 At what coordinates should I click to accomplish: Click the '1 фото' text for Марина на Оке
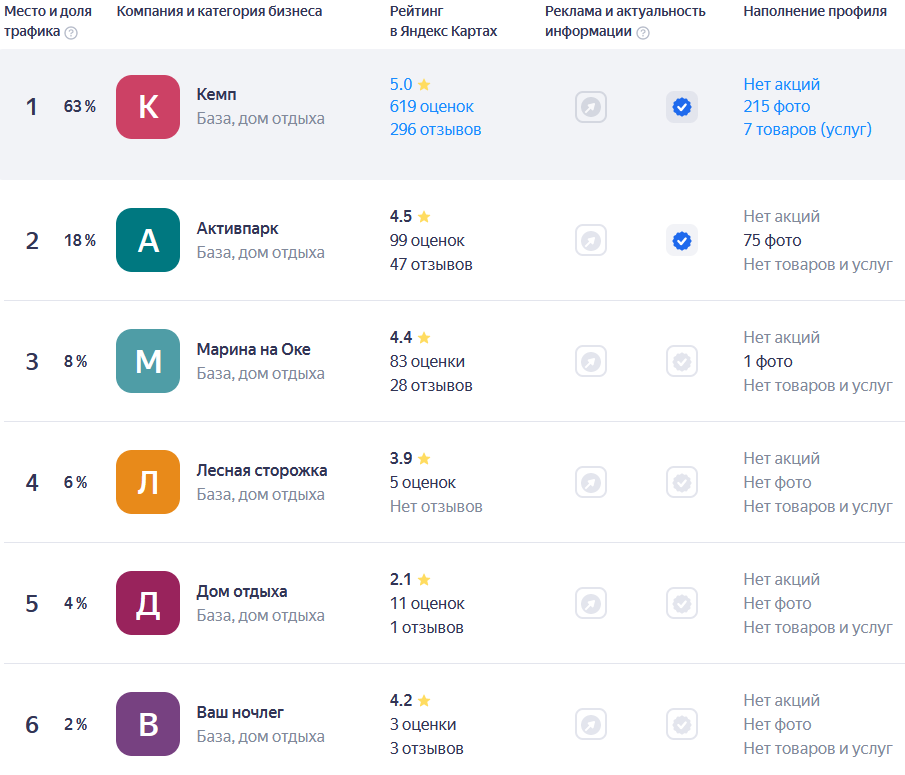click(768, 361)
